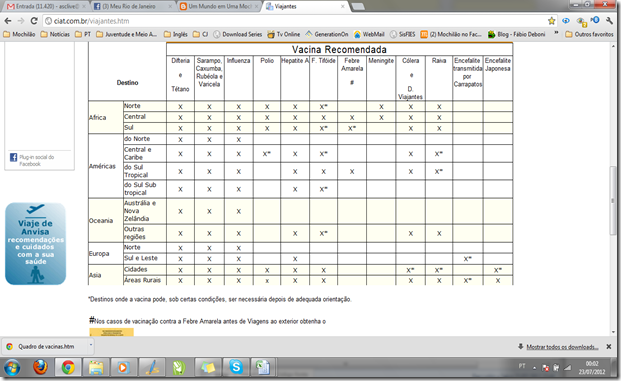This screenshot has height=381, width=621.
Task: Click the Windows Start orb
Action: 12,368
